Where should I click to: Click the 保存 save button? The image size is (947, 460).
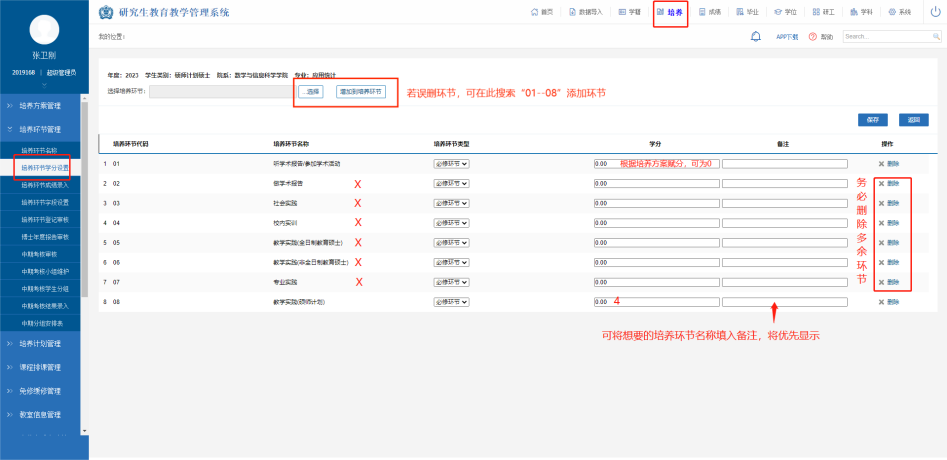(x=872, y=119)
